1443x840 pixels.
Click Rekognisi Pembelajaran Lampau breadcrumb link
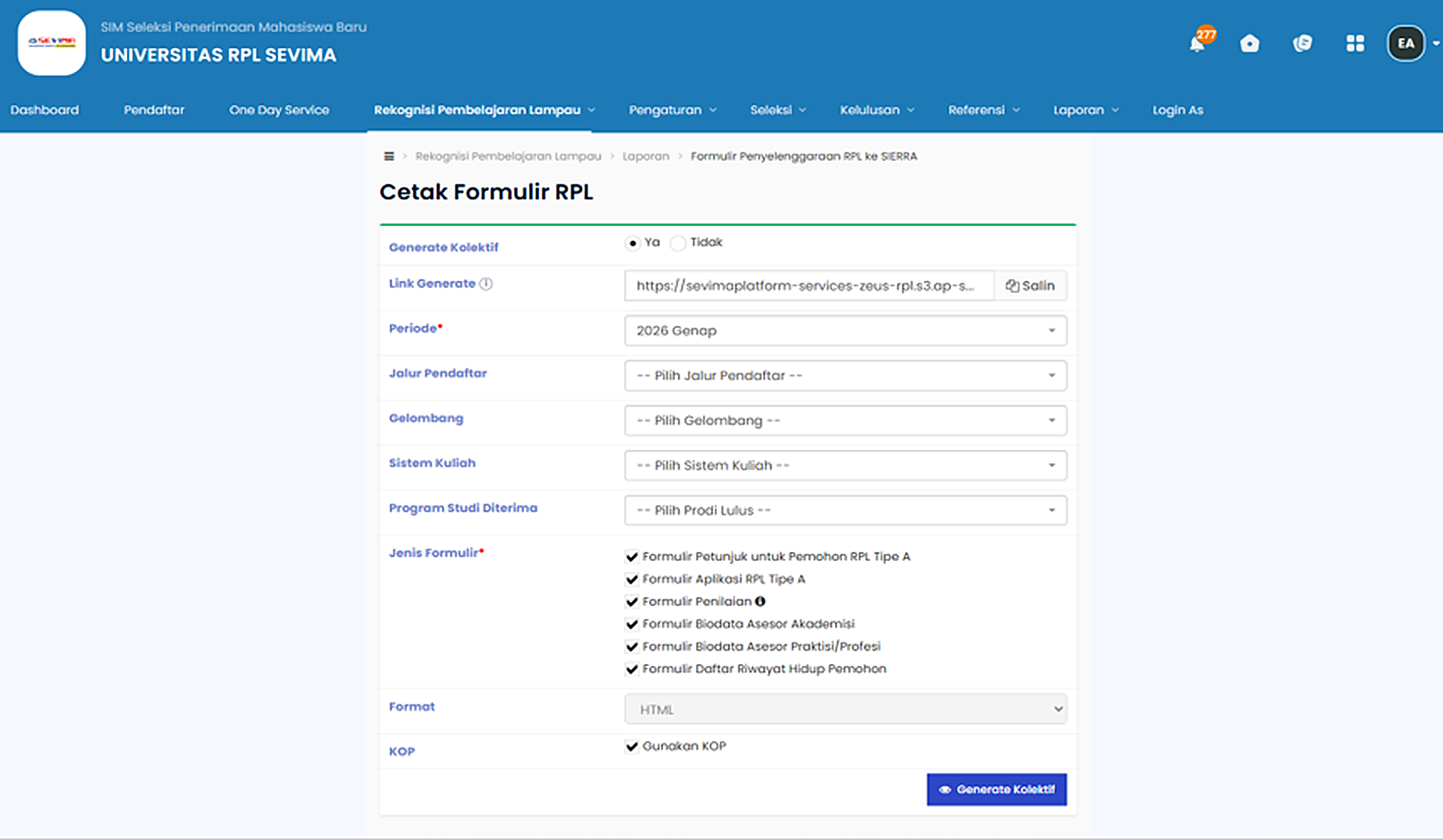508,156
